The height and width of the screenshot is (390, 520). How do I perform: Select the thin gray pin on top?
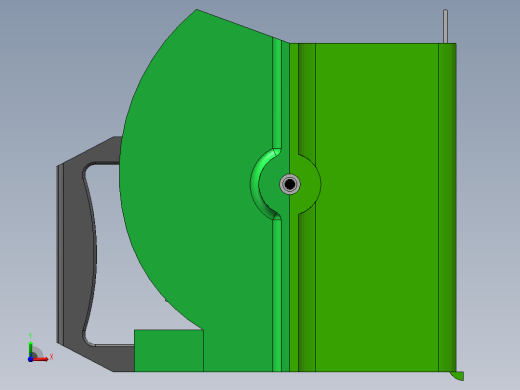pyautogui.click(x=445, y=26)
